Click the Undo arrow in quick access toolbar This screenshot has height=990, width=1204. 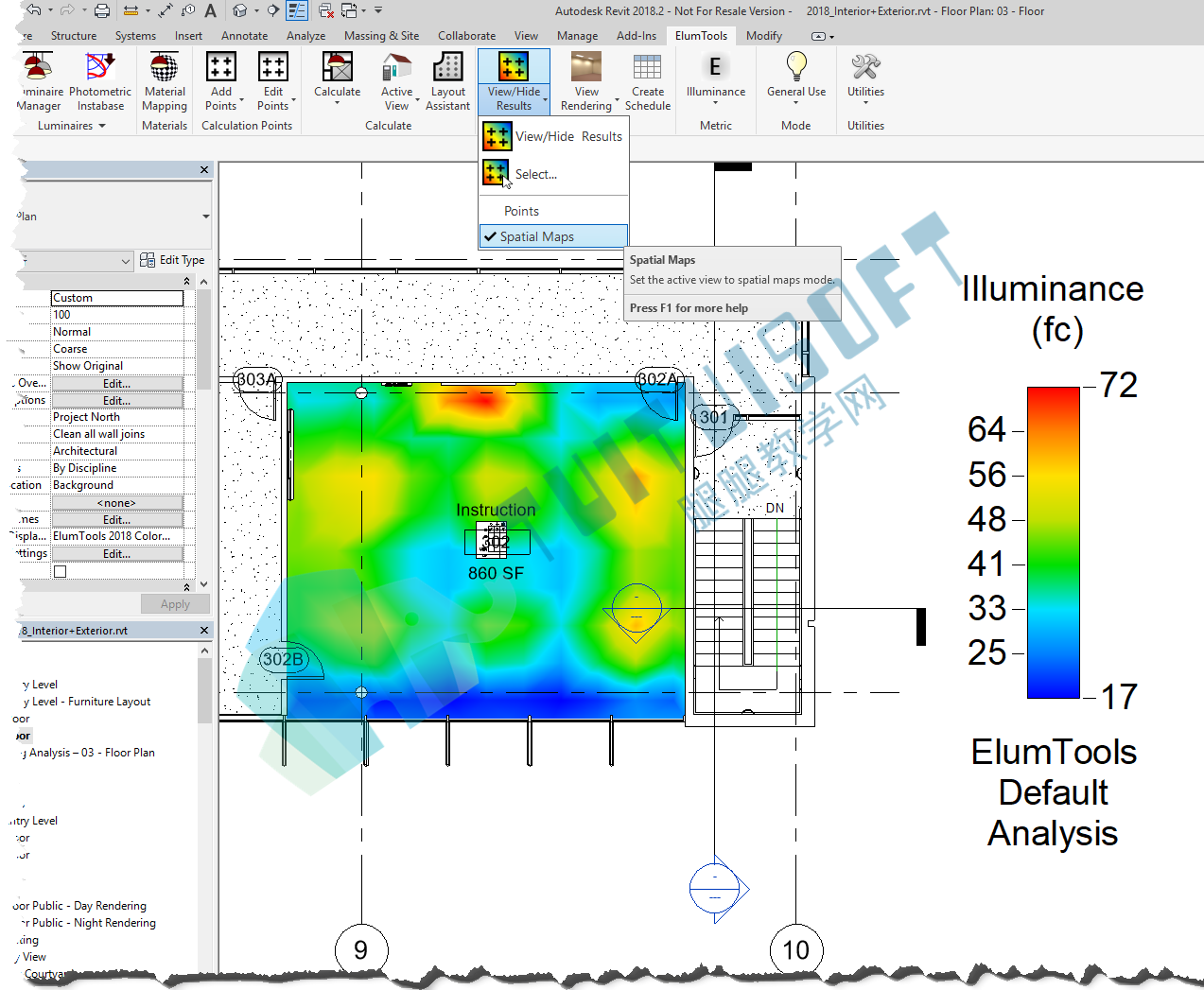point(34,10)
